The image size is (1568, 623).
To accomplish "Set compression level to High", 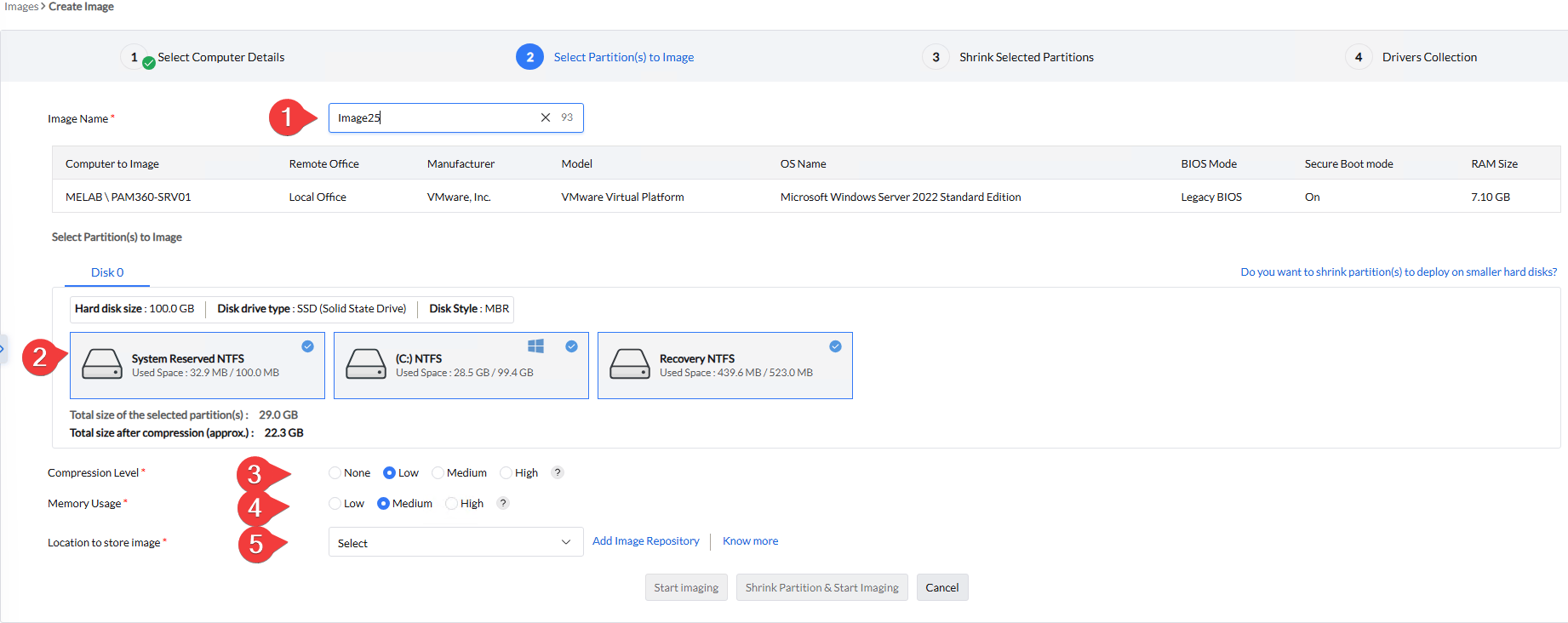I will pyautogui.click(x=506, y=473).
